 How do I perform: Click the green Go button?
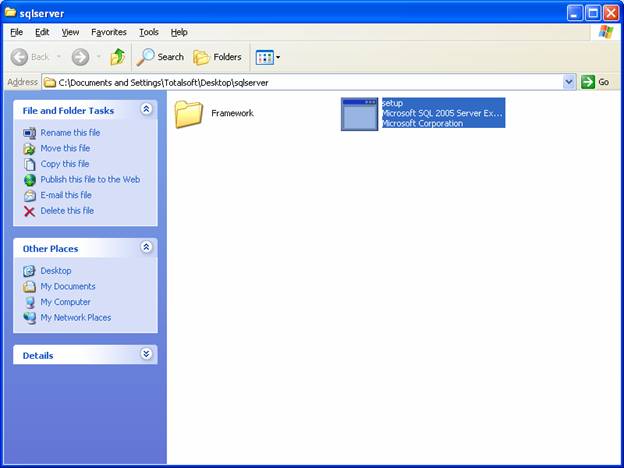595,82
